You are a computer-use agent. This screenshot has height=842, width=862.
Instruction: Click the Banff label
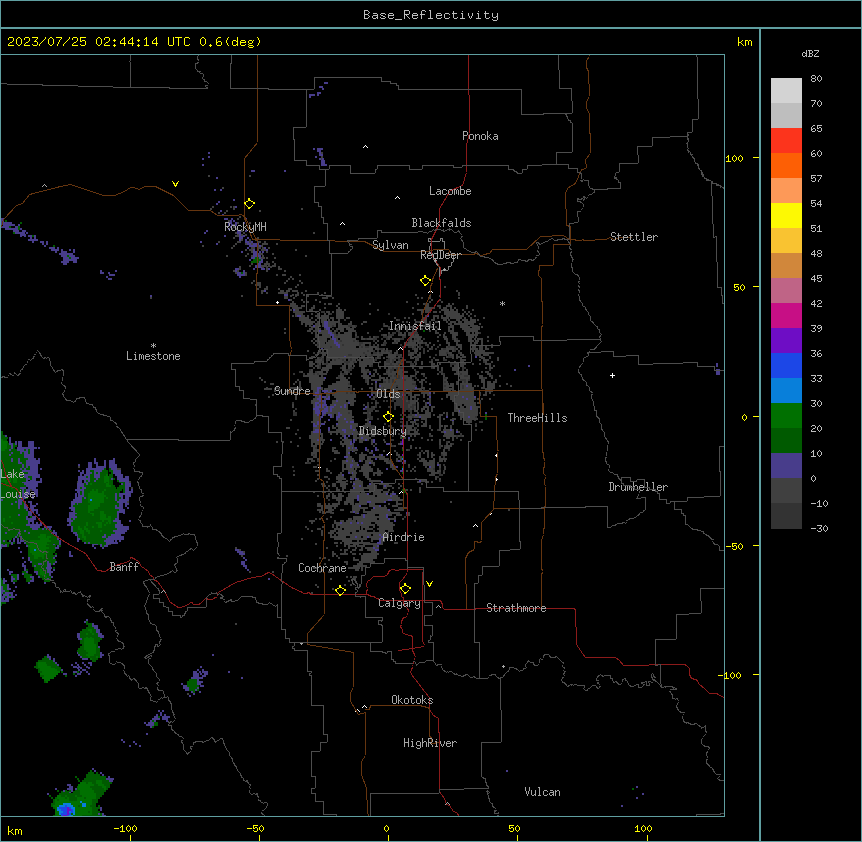coord(124,567)
